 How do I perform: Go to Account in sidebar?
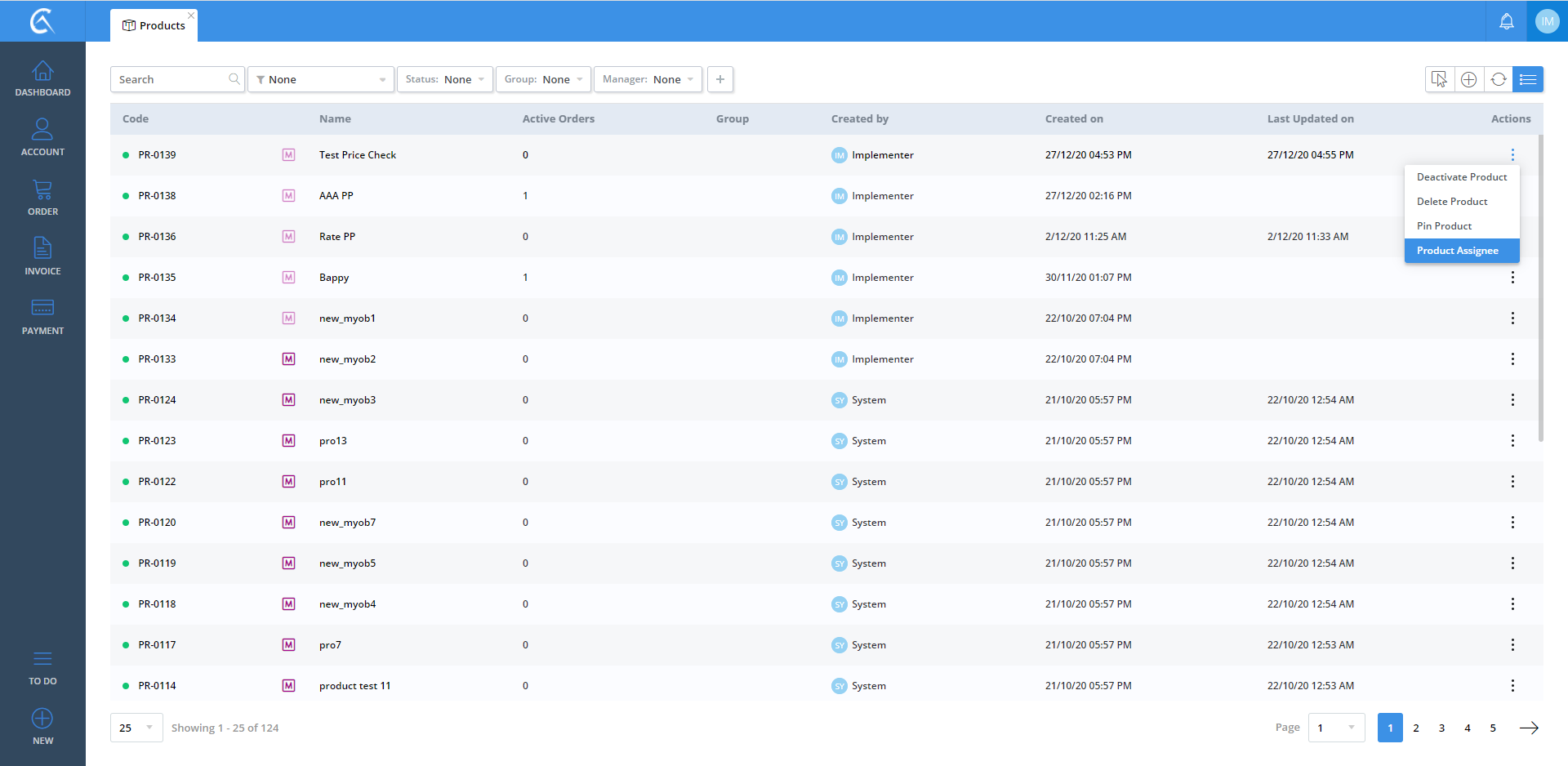pyautogui.click(x=42, y=137)
